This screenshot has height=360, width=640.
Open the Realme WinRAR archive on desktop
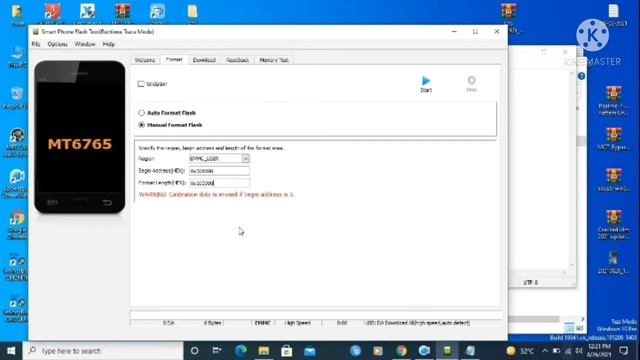tap(613, 100)
